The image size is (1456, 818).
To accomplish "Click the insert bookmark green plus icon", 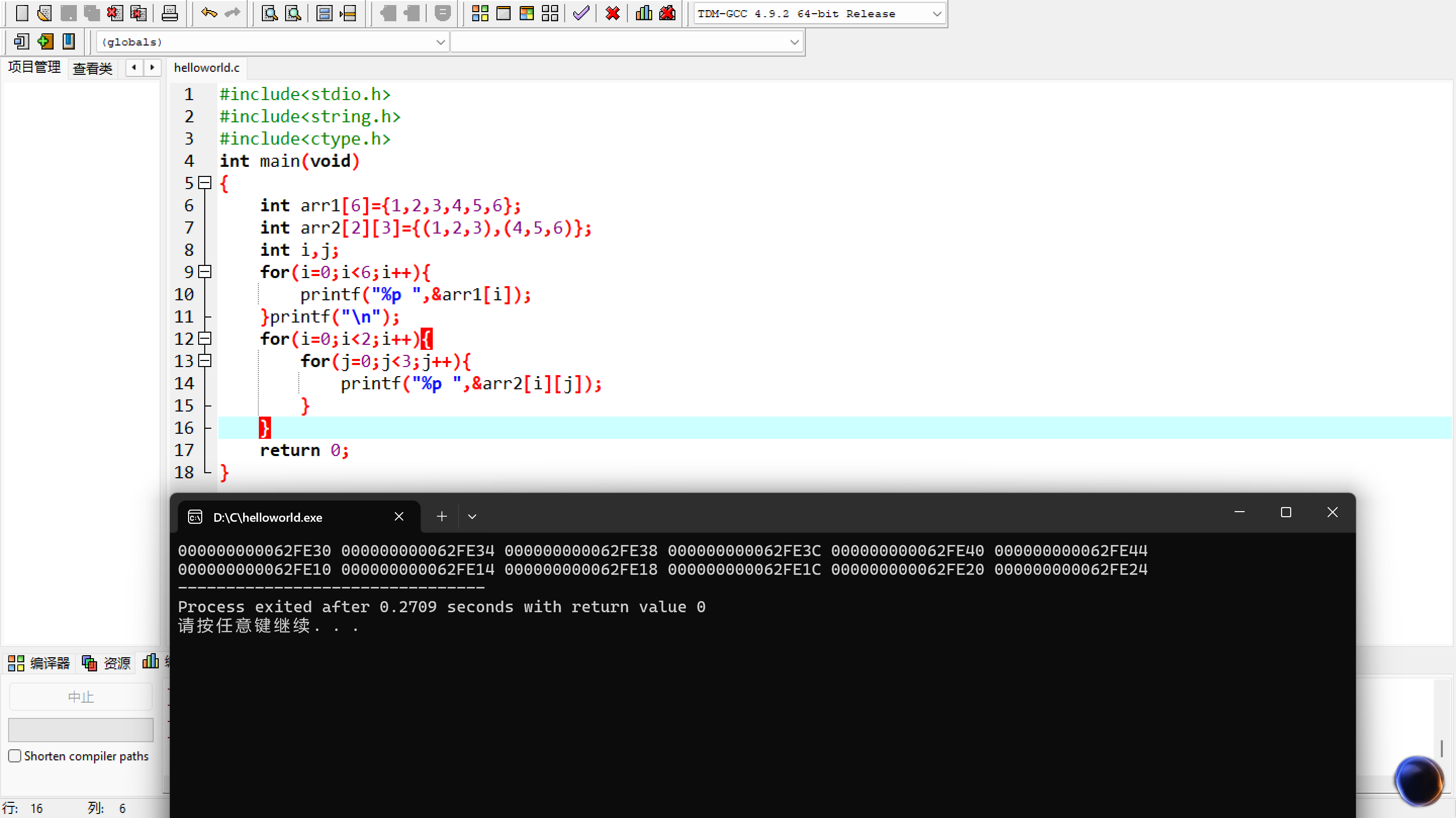I will [45, 41].
